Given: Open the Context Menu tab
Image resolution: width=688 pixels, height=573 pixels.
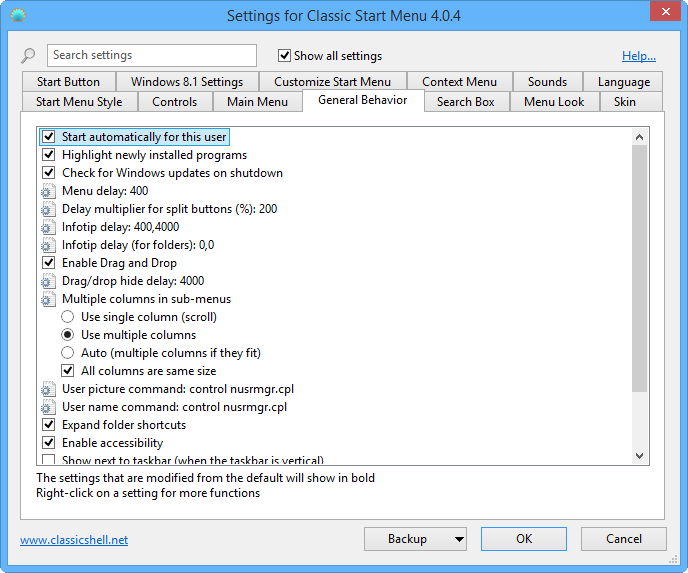Looking at the screenshot, I should (x=459, y=82).
